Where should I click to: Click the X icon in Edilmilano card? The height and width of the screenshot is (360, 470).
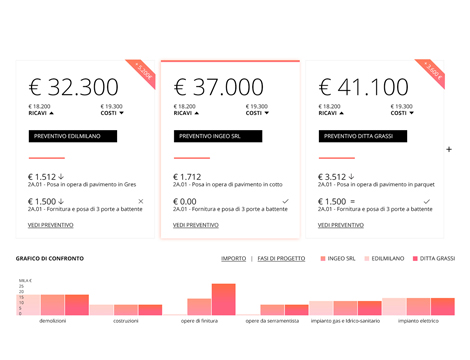click(x=141, y=201)
